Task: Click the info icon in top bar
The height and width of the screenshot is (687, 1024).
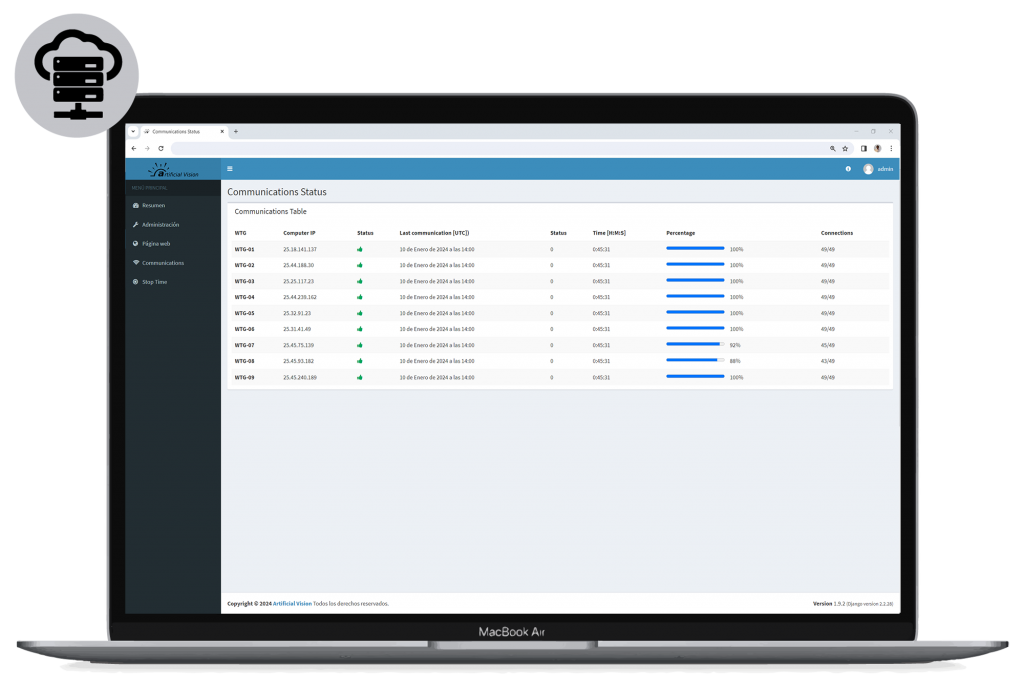Action: (848, 169)
